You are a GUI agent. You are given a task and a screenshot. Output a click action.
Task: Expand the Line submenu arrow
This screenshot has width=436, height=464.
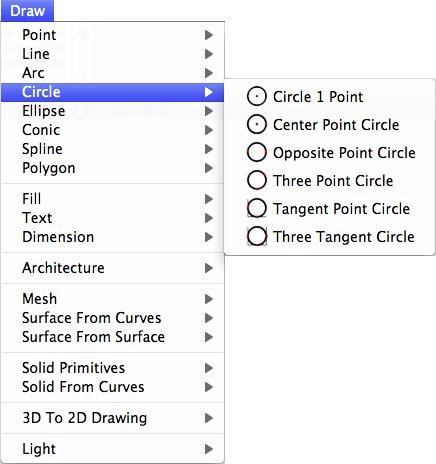(209, 54)
